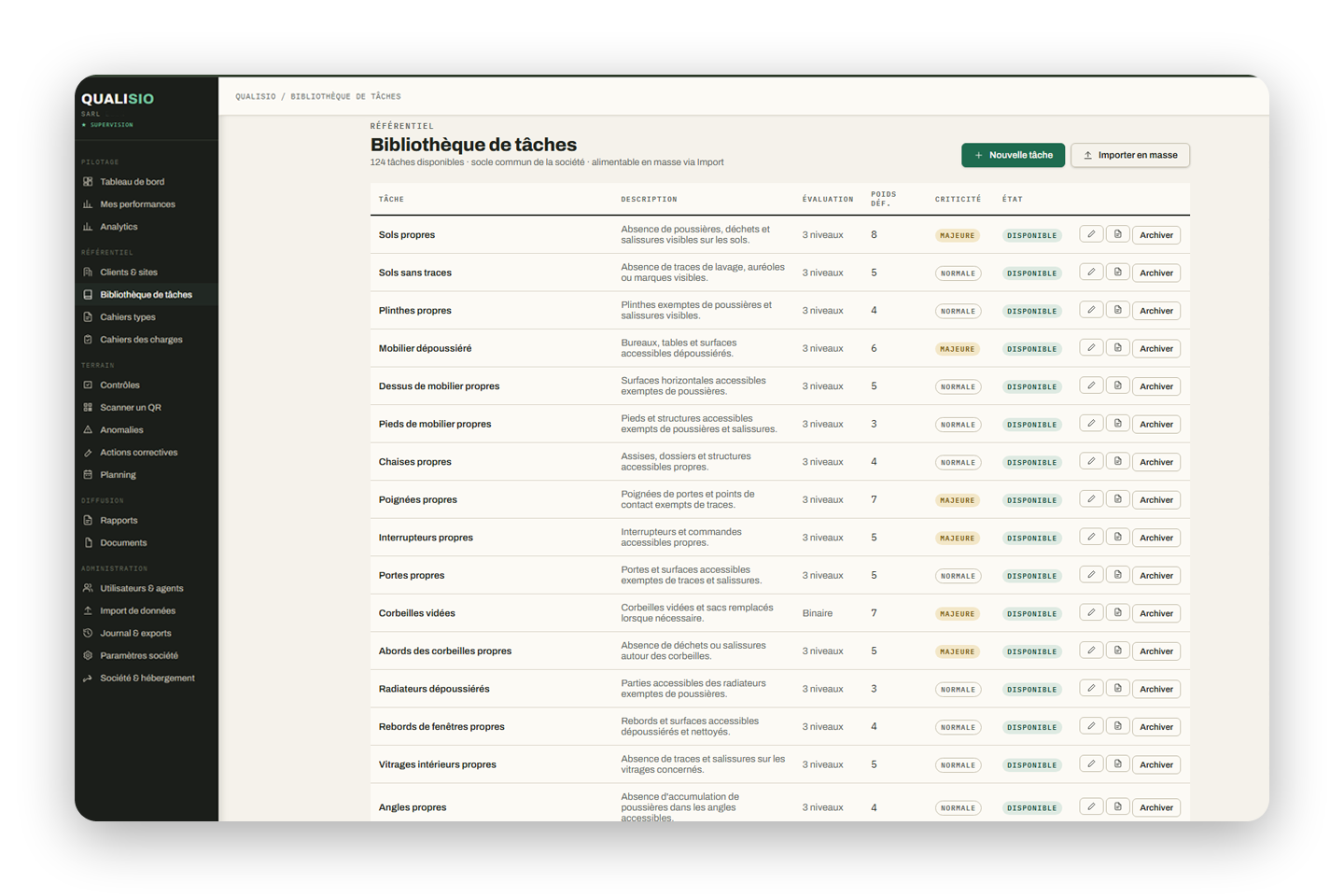Click the QUALISIO breadcrumb link
Image resolution: width=1344 pixels, height=896 pixels.
pyautogui.click(x=255, y=96)
